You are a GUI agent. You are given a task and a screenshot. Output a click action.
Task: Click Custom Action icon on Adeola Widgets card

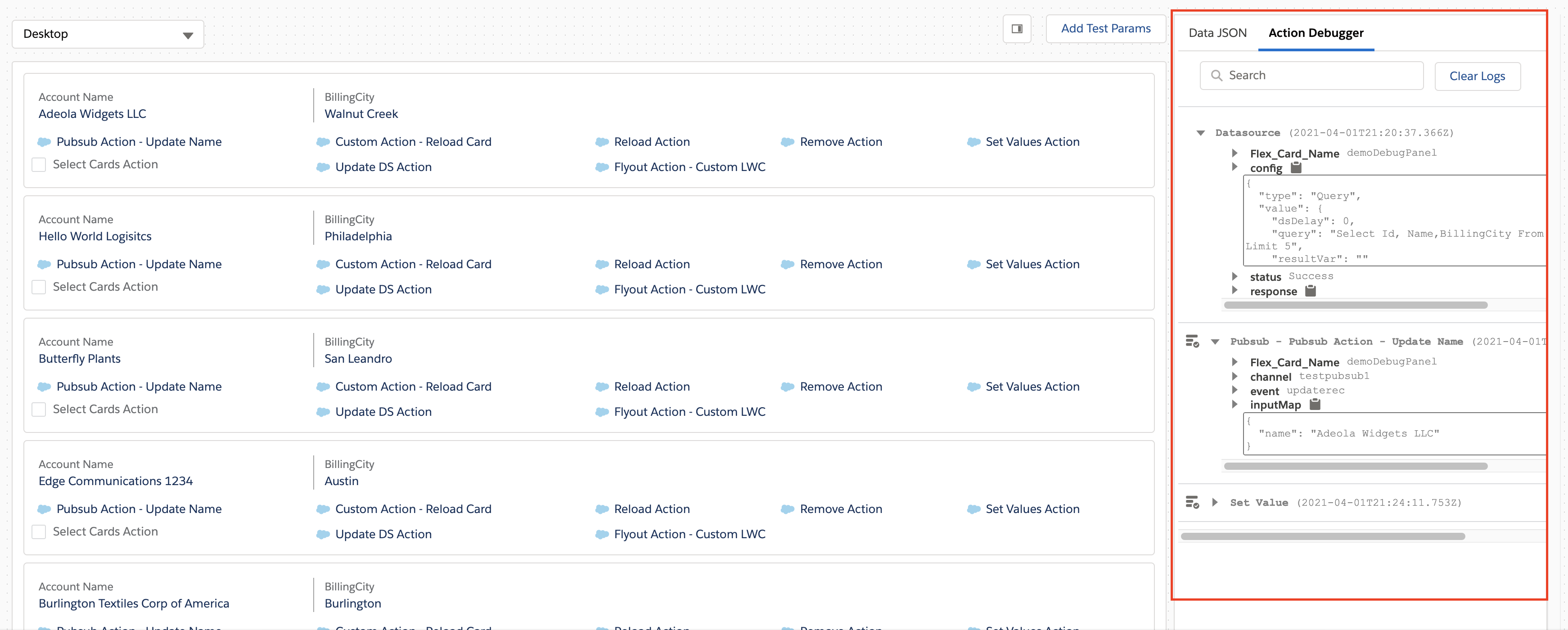tap(323, 142)
